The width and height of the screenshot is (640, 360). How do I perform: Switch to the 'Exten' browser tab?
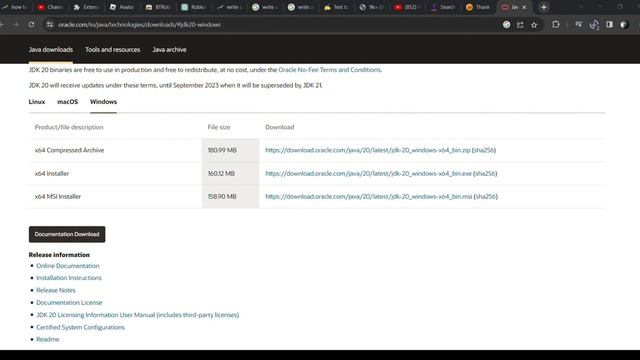[86, 7]
